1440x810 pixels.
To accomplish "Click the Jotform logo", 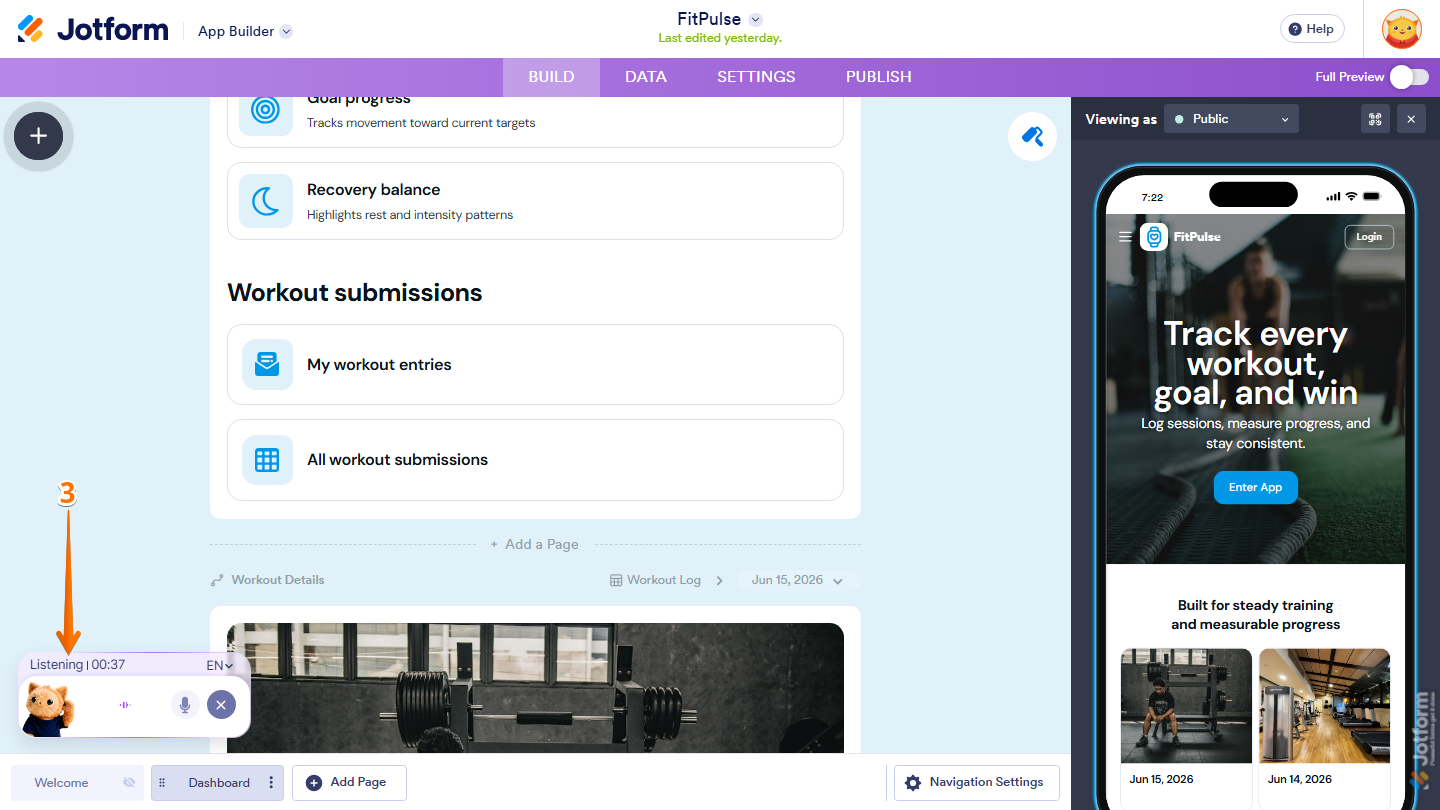I will coord(93,29).
